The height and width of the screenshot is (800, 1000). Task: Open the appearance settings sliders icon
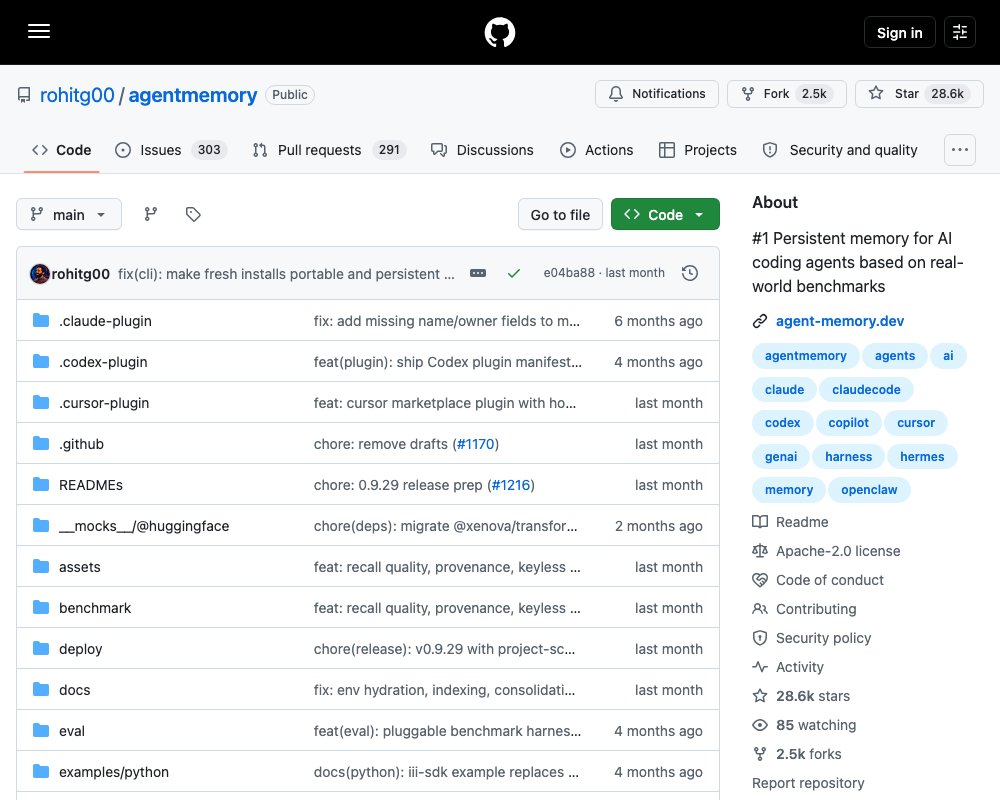pos(960,32)
